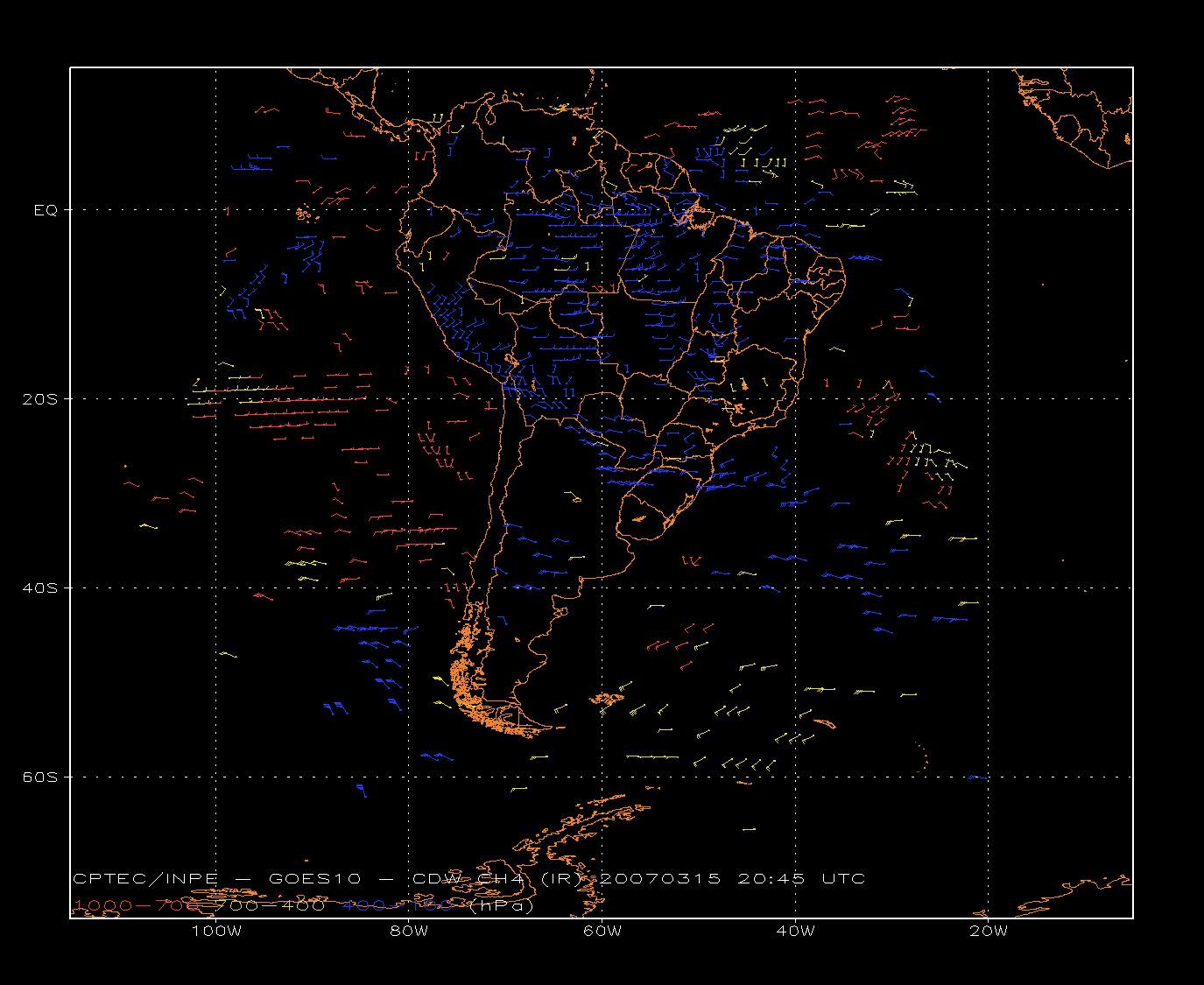Click the red 1000-700 legend entry
This screenshot has width=1204, height=985.
138,905
